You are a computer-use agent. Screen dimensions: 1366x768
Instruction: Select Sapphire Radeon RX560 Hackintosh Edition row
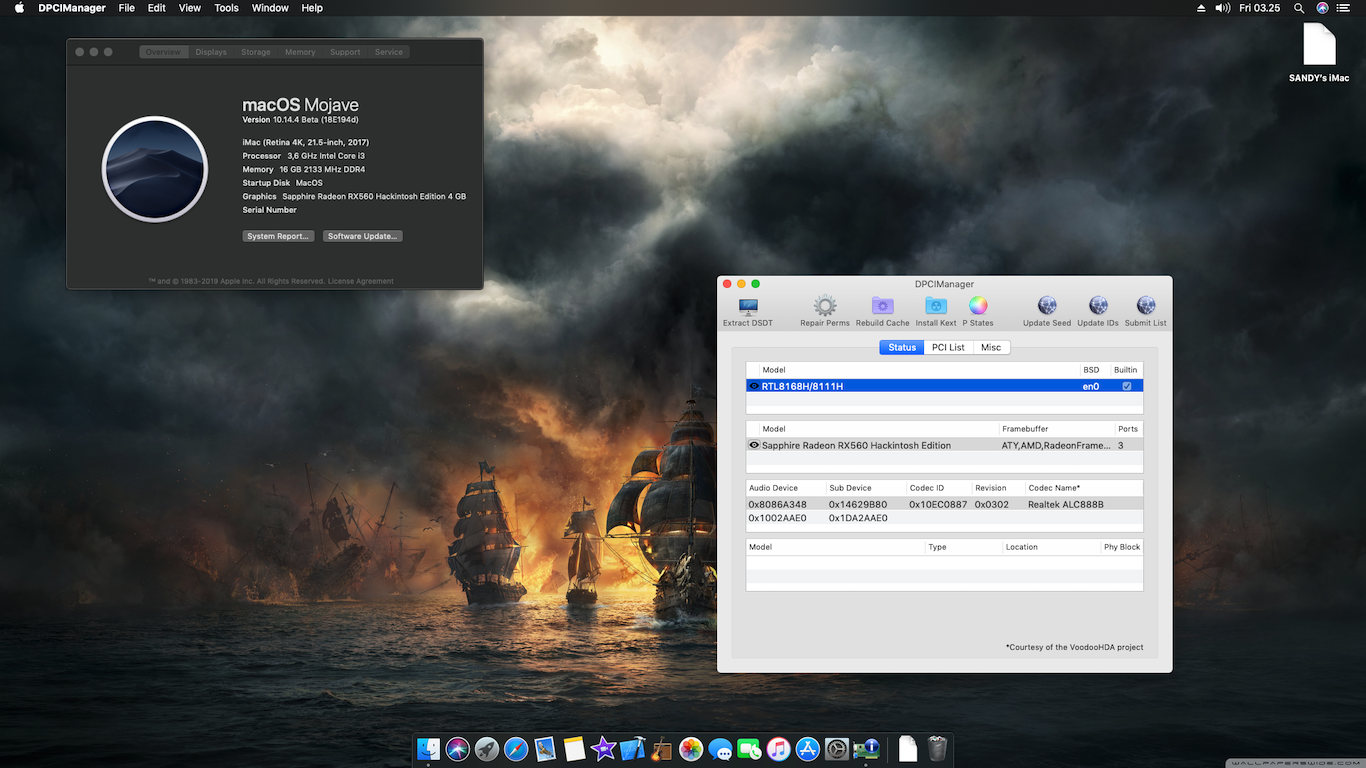coord(944,445)
